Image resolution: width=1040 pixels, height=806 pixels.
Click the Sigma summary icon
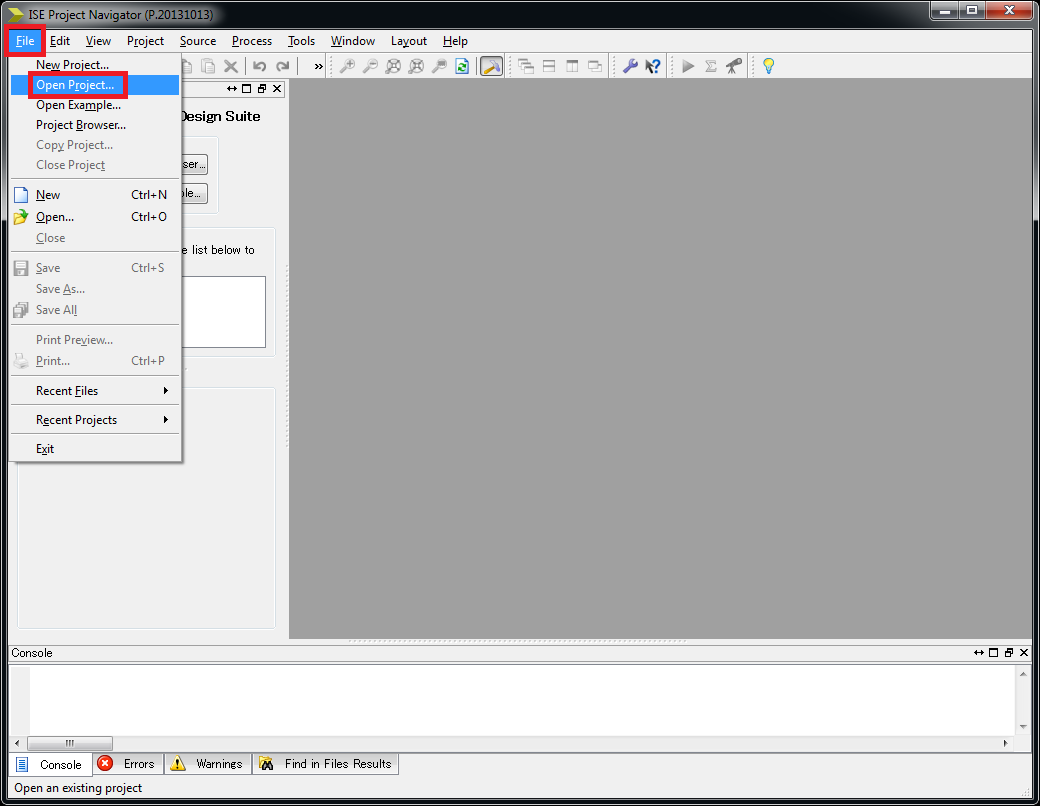tap(711, 66)
